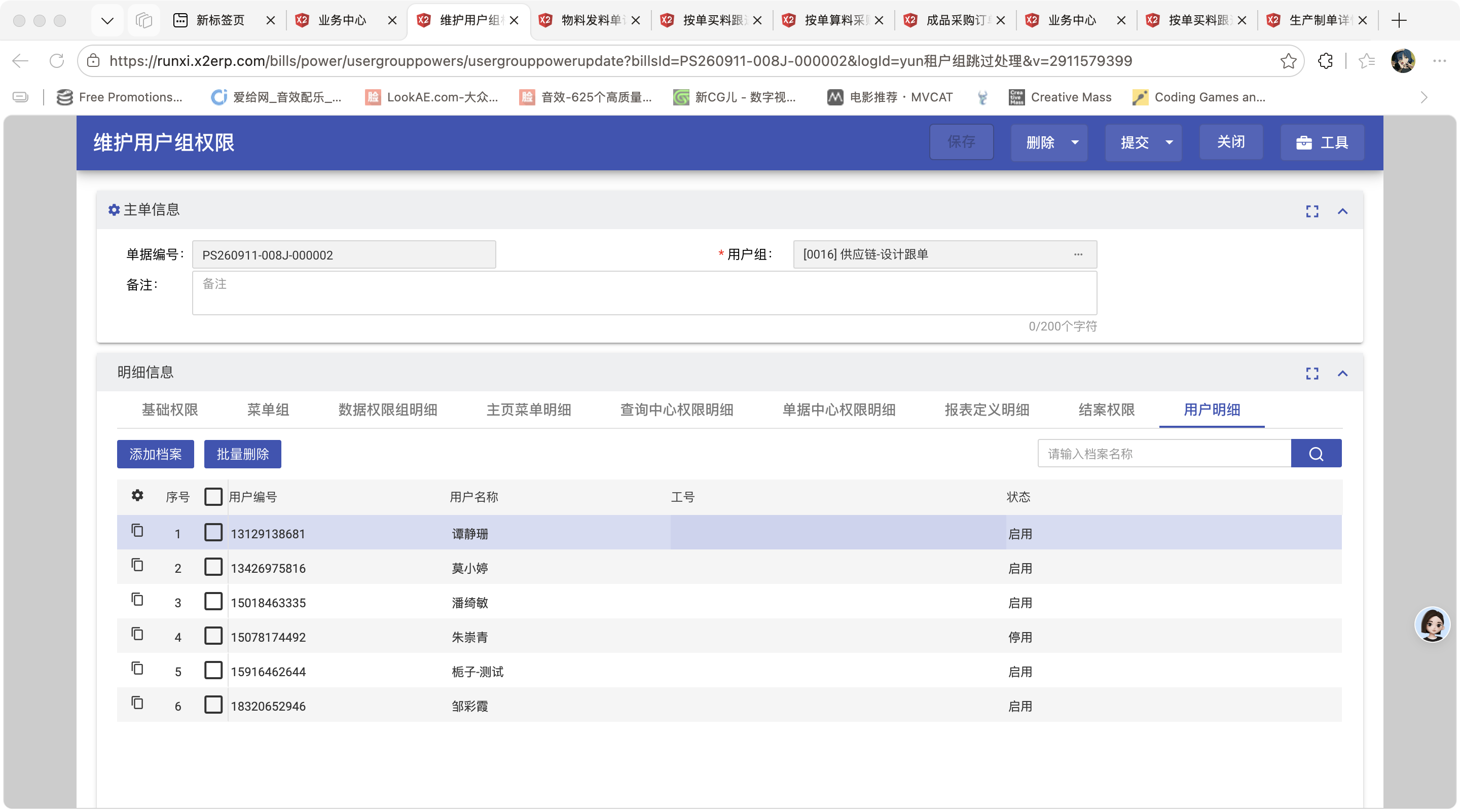Open the floating assistant avatar
The height and width of the screenshot is (812, 1460).
tap(1432, 624)
